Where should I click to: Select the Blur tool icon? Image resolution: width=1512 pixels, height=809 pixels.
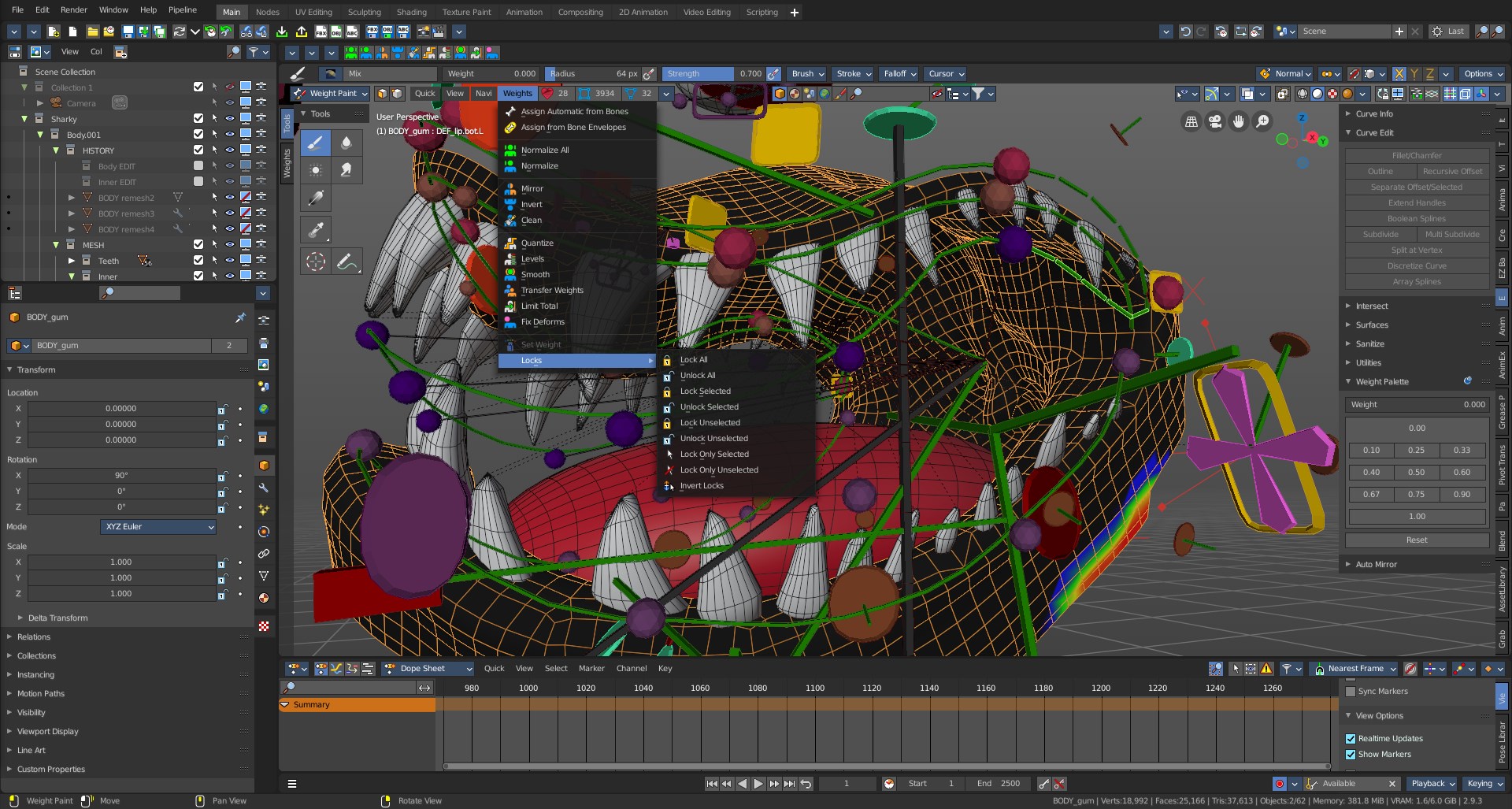346,143
